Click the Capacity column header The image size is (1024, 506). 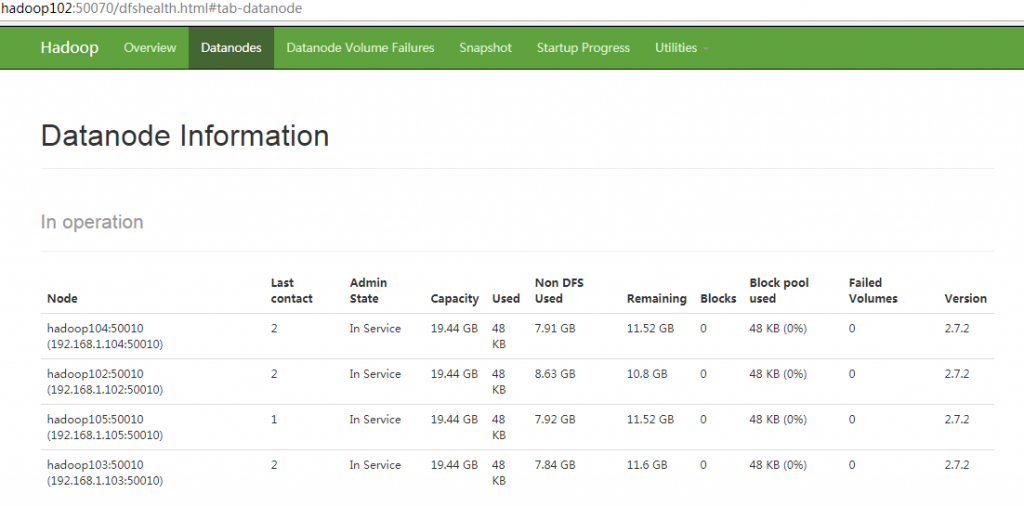(455, 298)
